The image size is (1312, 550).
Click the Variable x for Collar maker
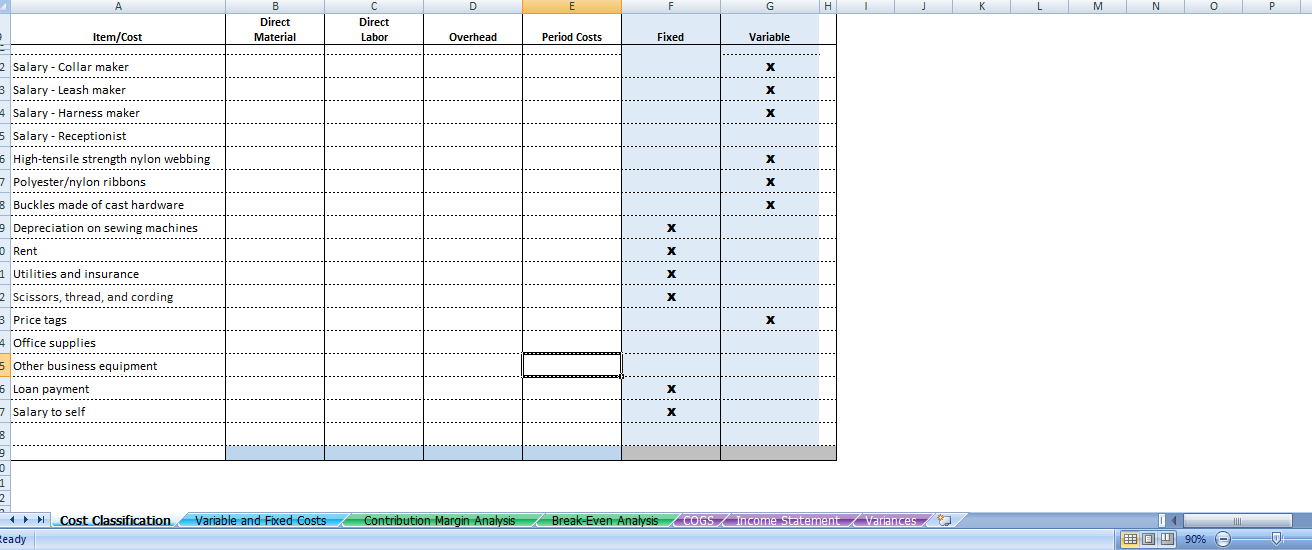point(770,67)
